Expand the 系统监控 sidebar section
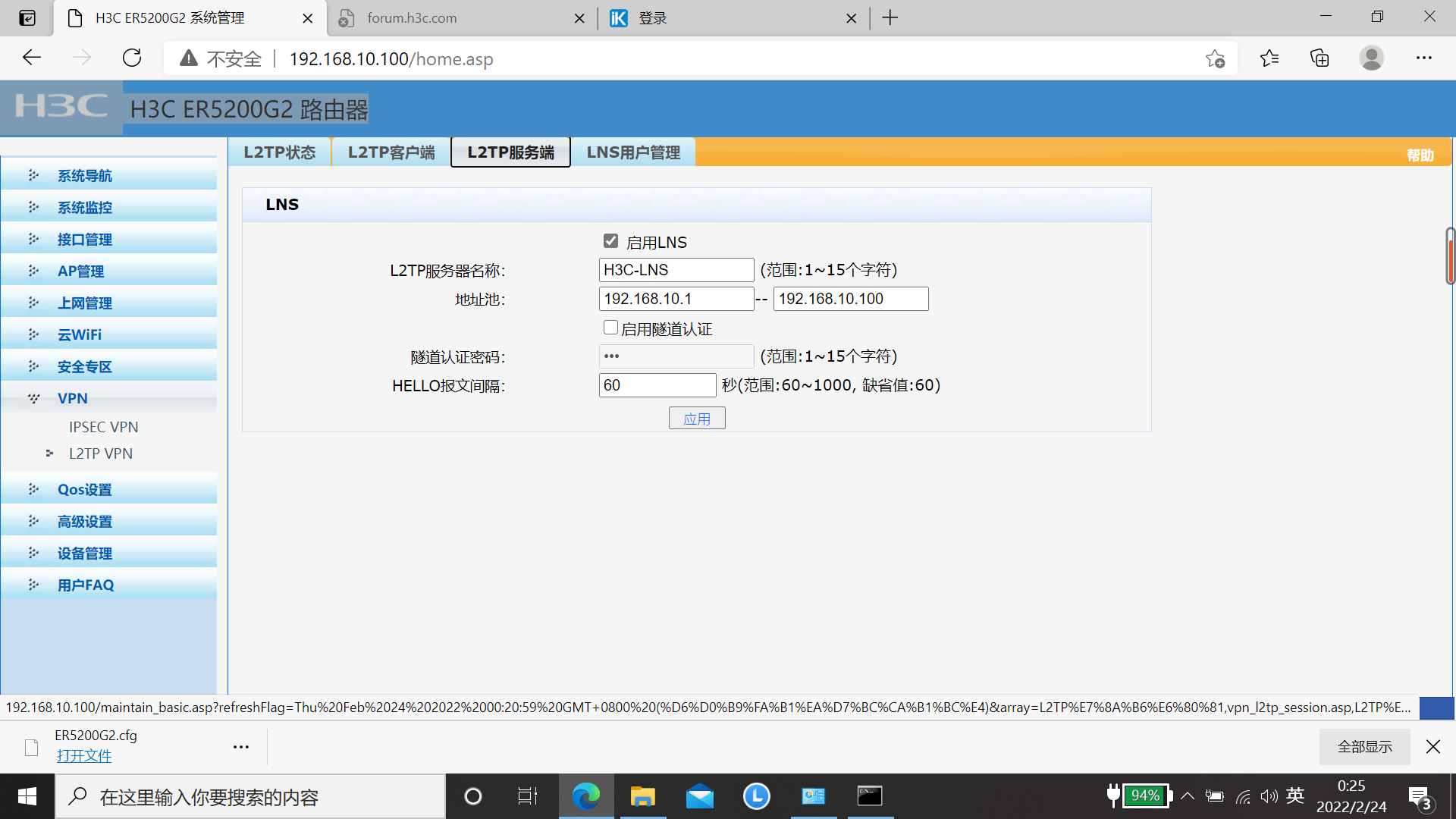This screenshot has height=819, width=1456. tap(85, 208)
